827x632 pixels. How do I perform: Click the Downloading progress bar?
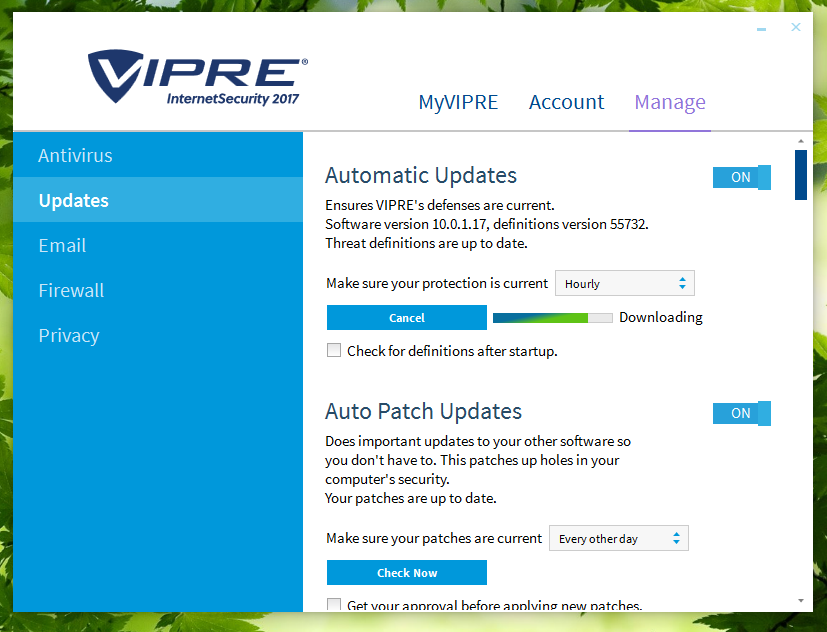552,318
